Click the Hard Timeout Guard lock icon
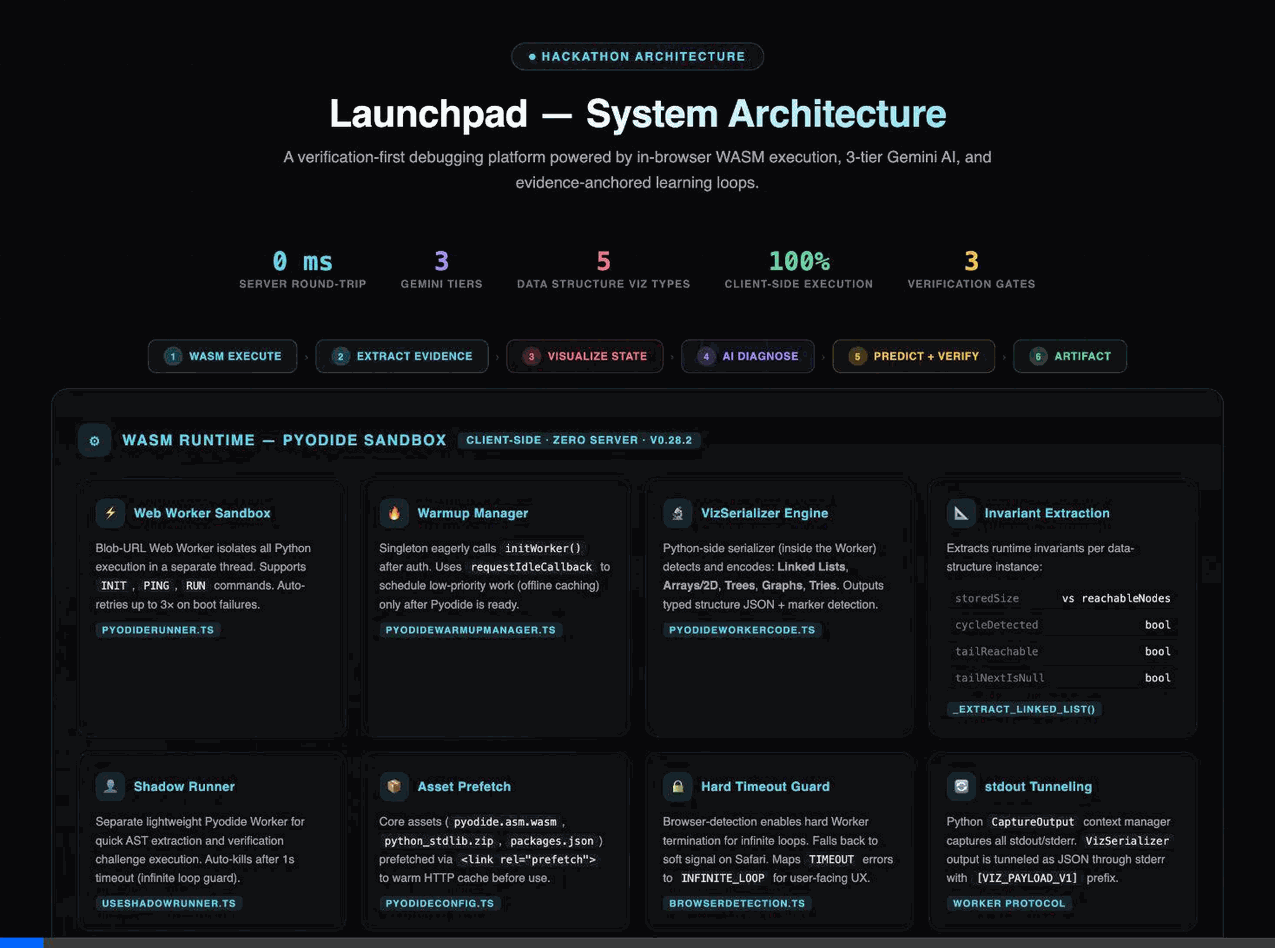Screen dimensions: 1275x948 click(678, 786)
